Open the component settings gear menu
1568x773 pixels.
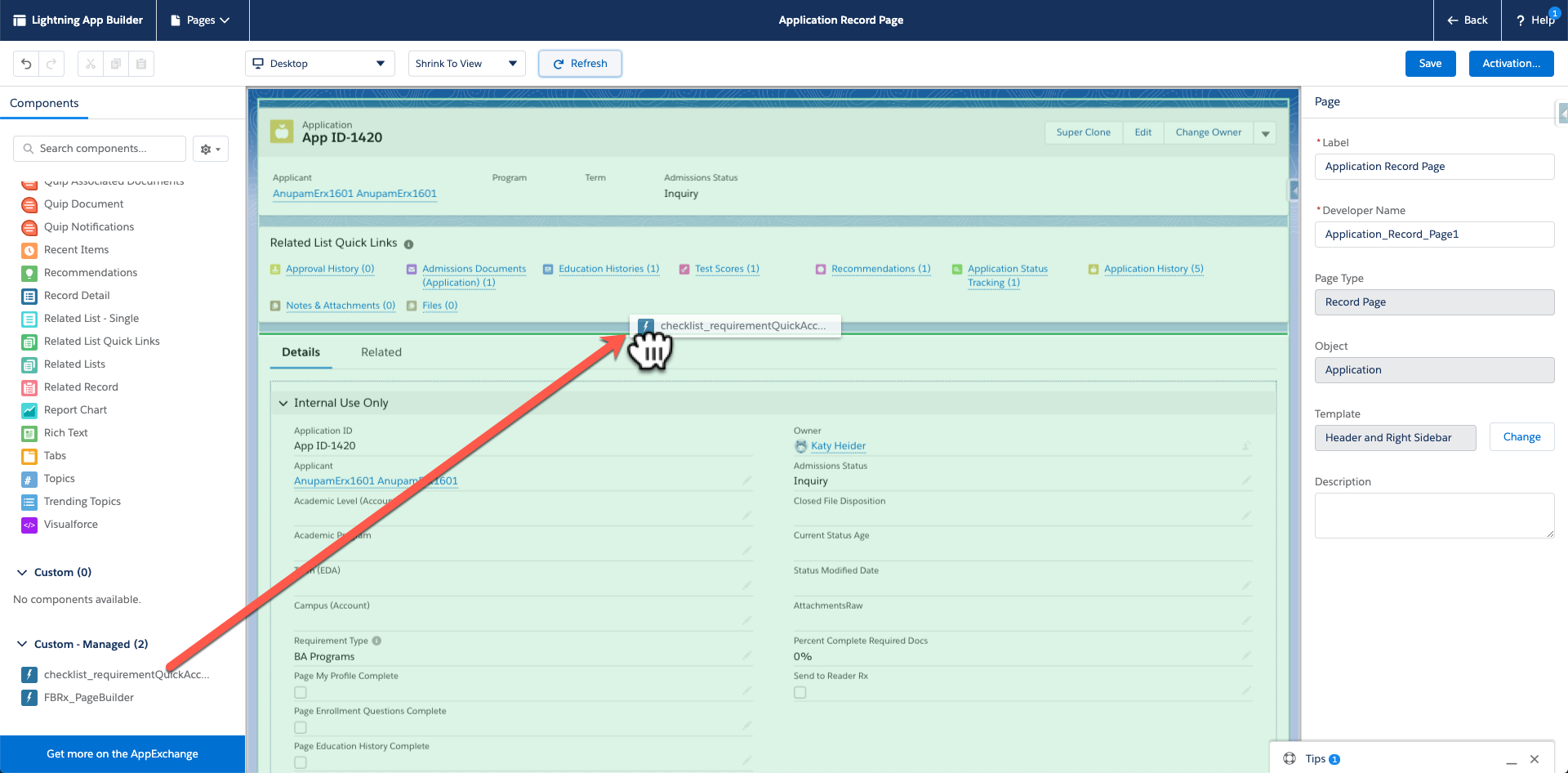(210, 149)
